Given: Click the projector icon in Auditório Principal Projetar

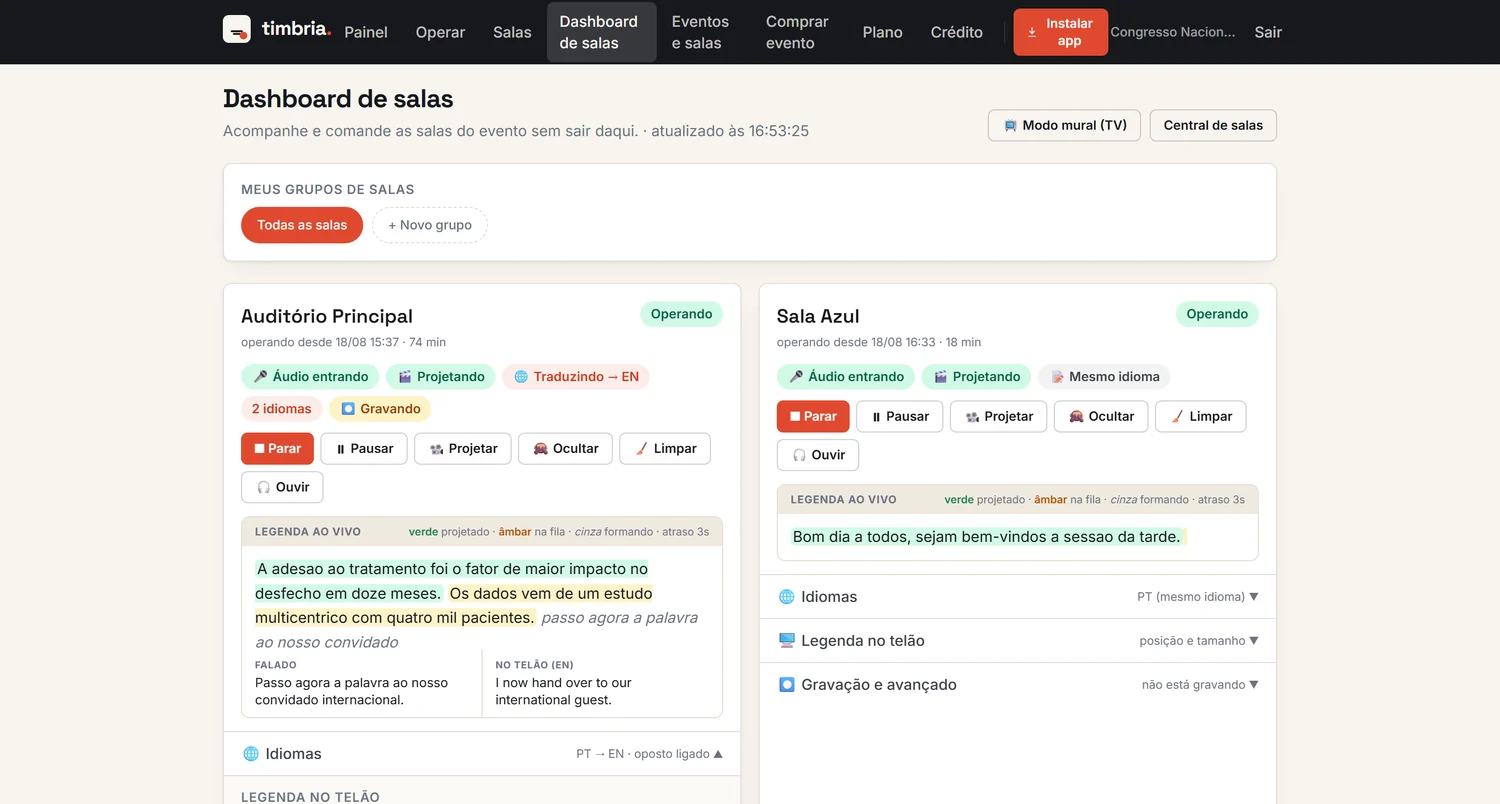Looking at the screenshot, I should click(x=436, y=449).
